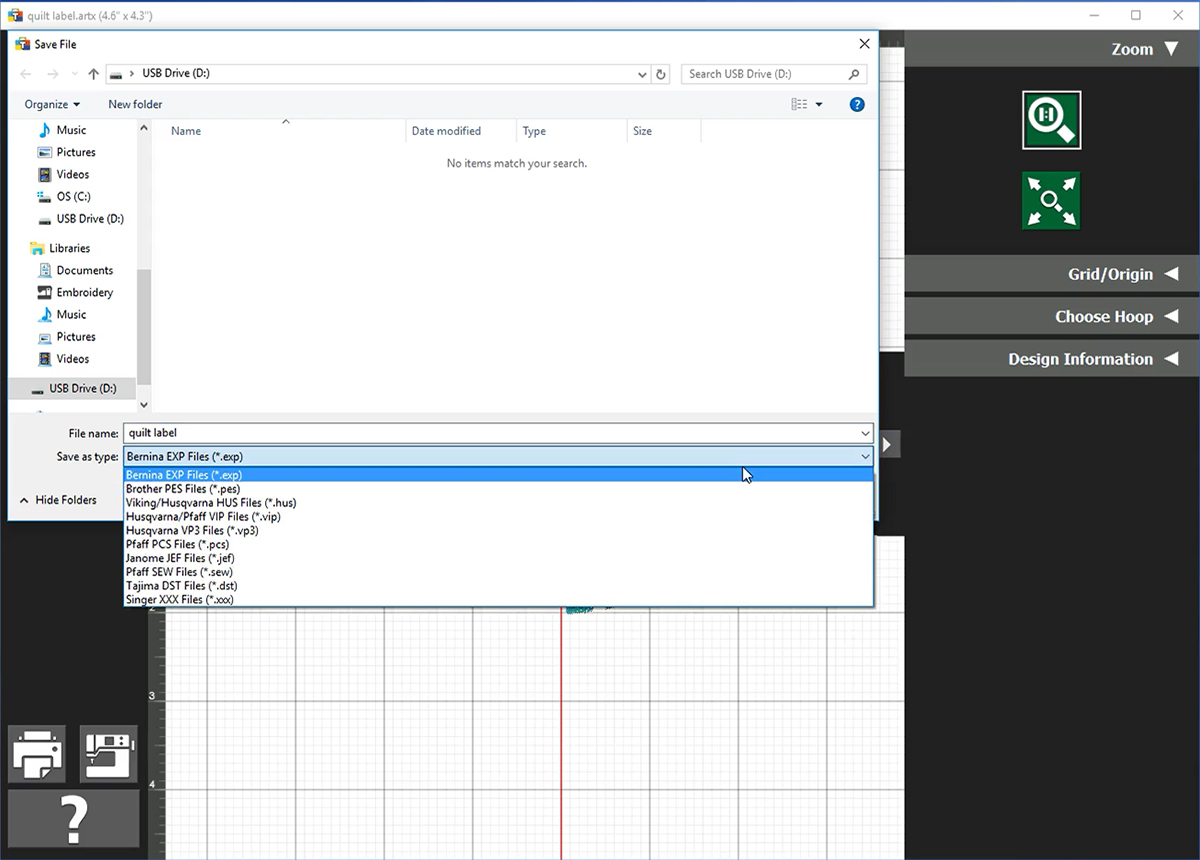Click the File name input field
This screenshot has width=1200, height=860.
[x=490, y=433]
